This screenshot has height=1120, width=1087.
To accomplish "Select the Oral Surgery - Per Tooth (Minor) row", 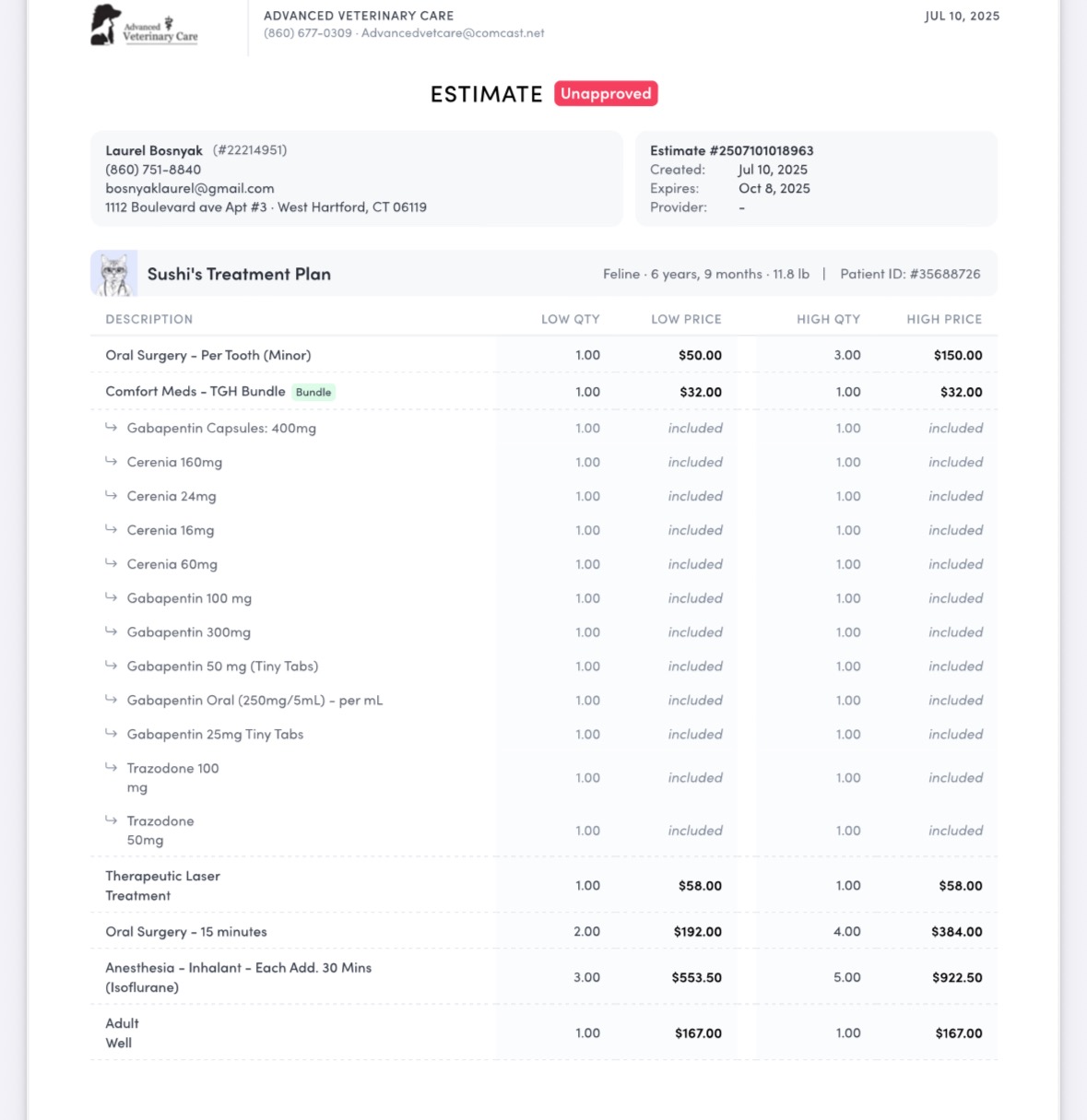I will tap(544, 355).
